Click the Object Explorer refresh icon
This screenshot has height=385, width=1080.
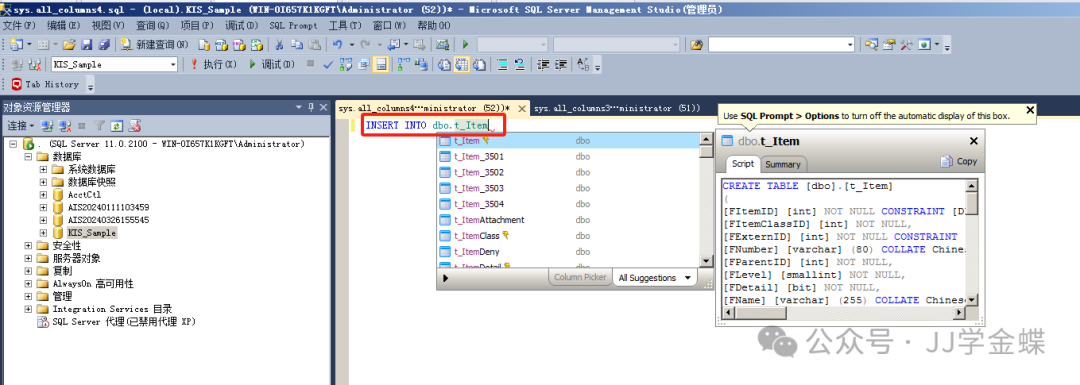pos(116,126)
